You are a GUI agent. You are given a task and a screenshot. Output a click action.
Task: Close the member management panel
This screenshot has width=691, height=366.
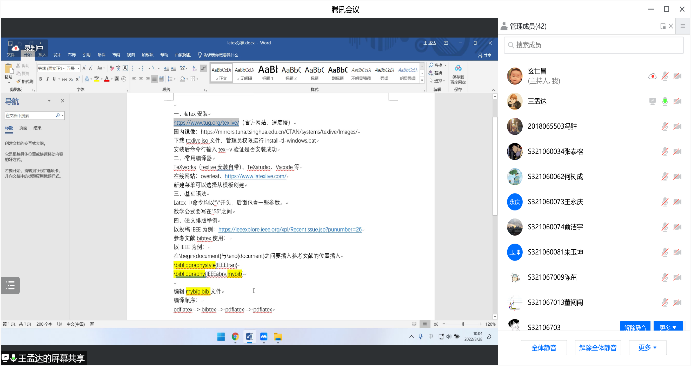coord(671,26)
